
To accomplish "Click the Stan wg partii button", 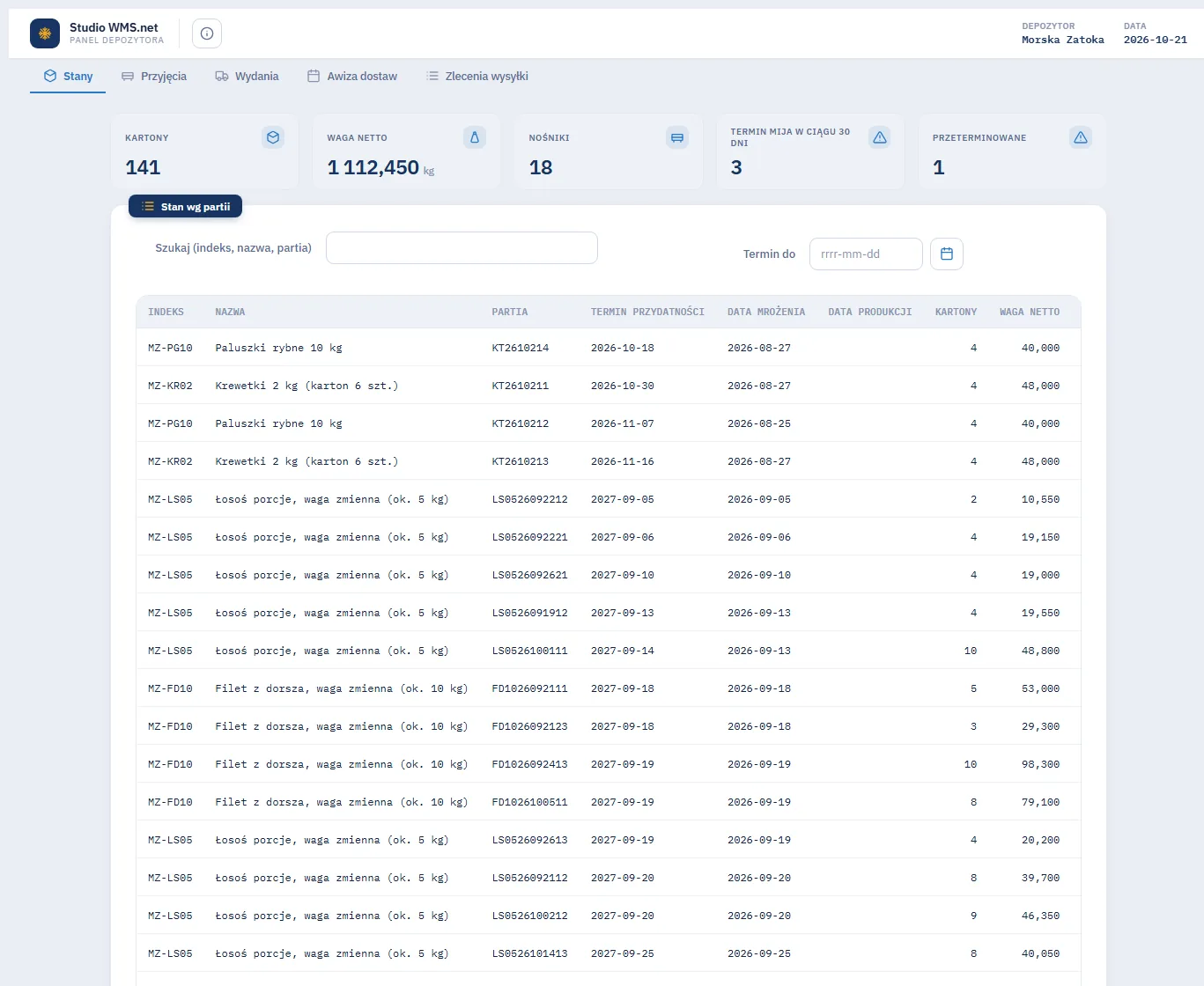I will tap(185, 206).
